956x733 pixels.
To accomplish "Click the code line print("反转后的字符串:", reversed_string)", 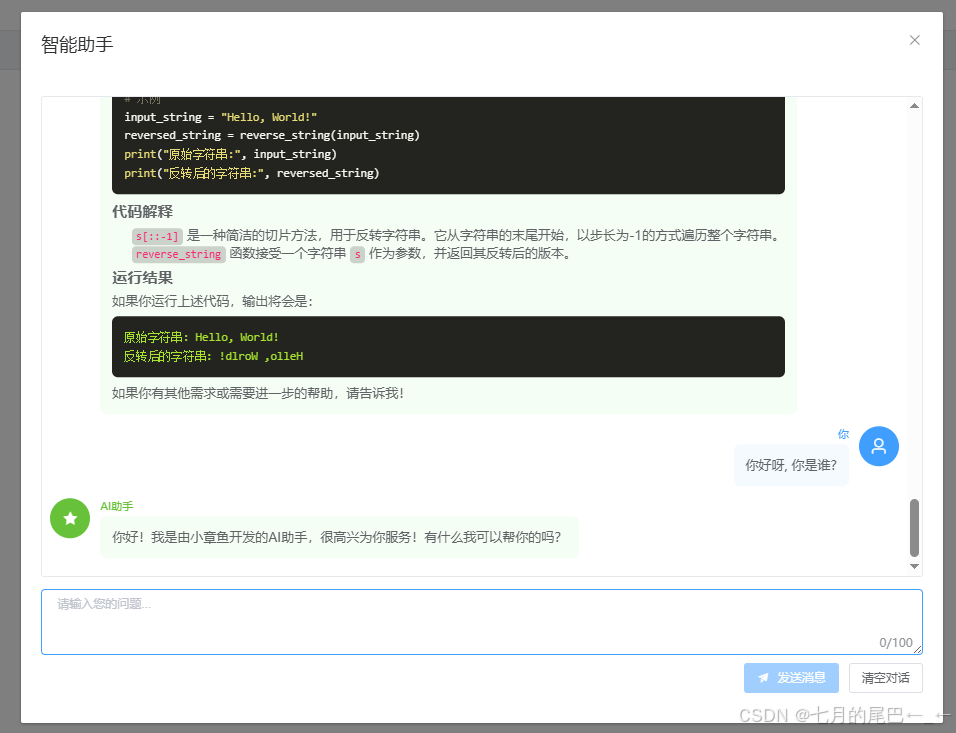I will [252, 173].
